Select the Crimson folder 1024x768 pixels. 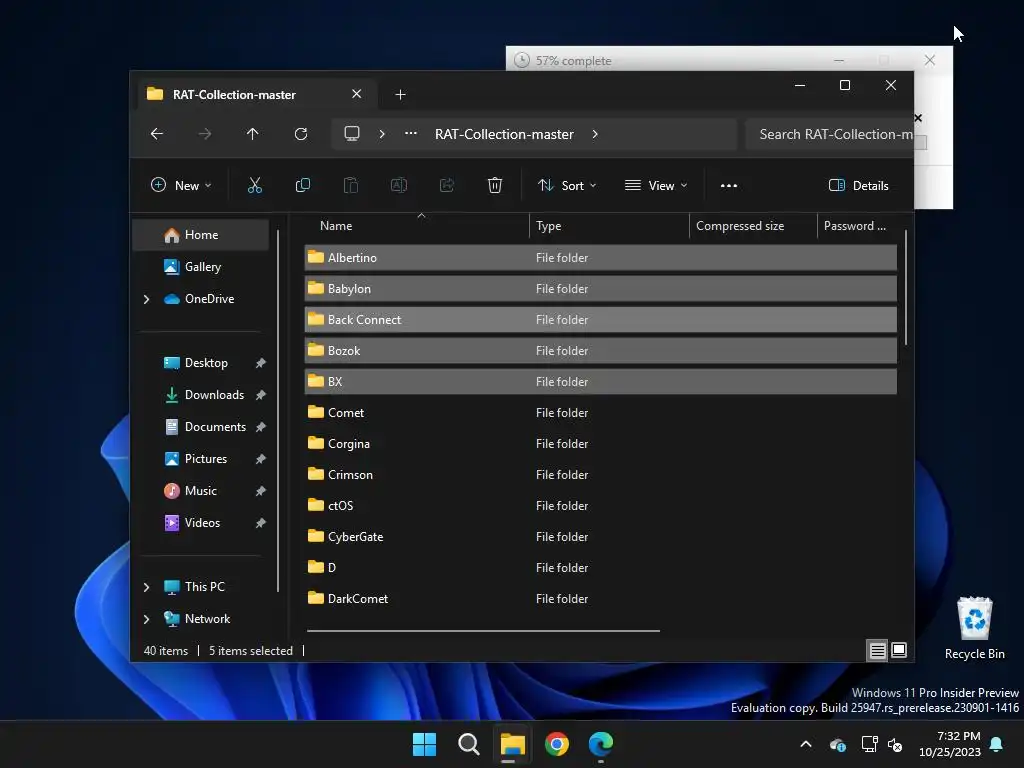coord(600,475)
